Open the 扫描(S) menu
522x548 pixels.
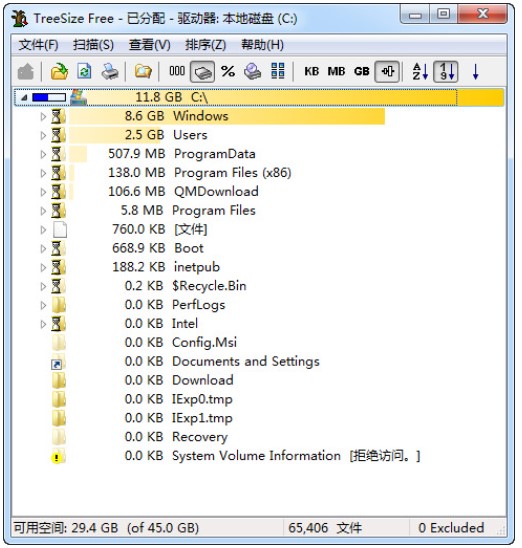pos(93,45)
